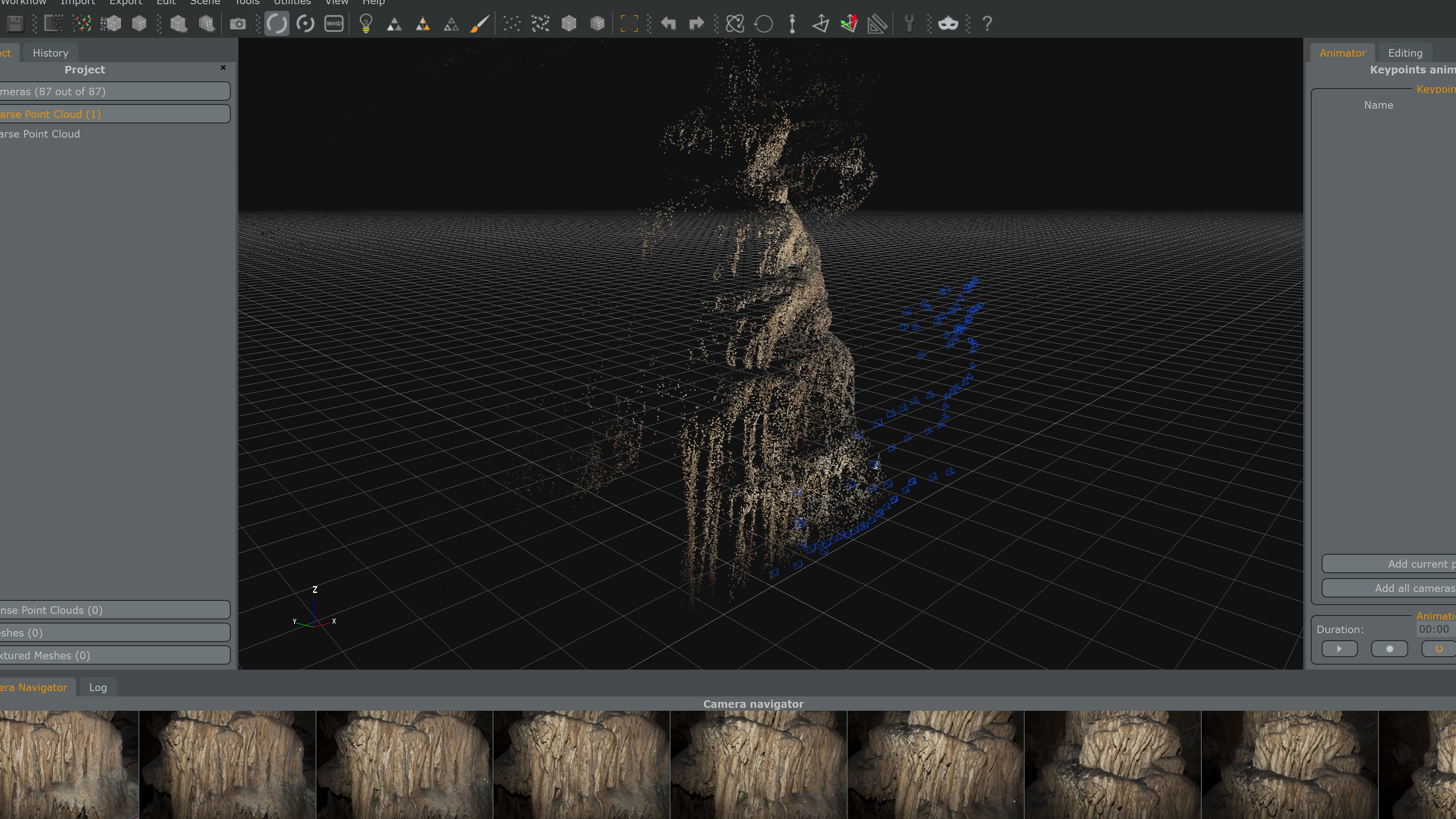The image size is (1456, 819).
Task: Expand the Meshes (0) section
Action: click(x=115, y=632)
